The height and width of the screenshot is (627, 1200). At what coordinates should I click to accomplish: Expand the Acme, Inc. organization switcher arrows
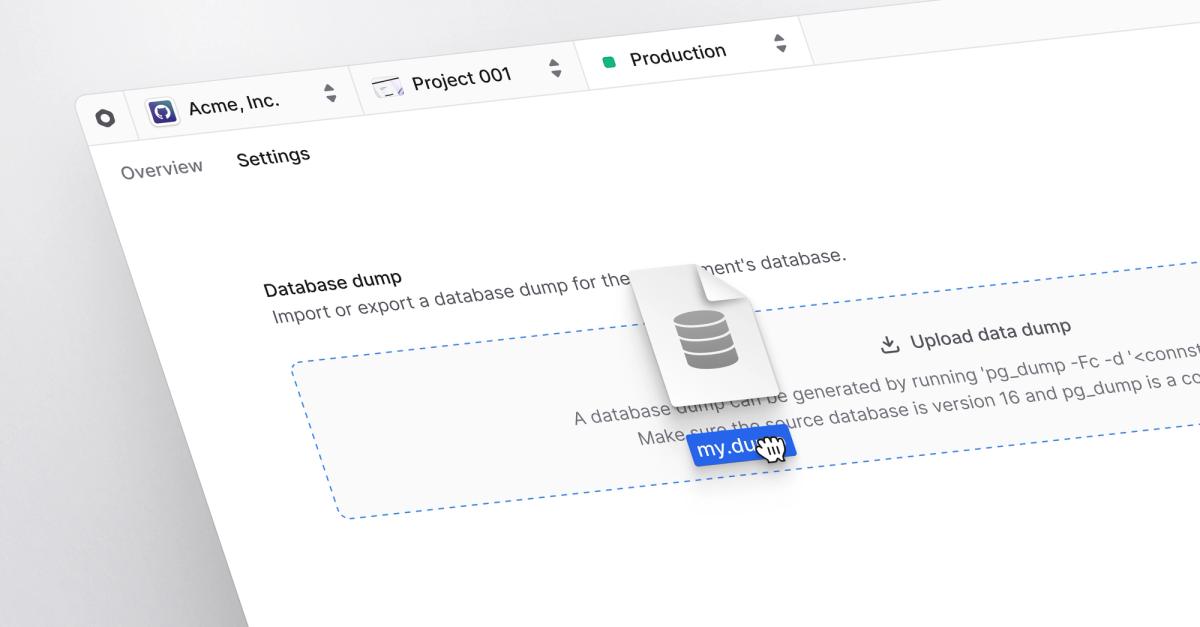330,93
